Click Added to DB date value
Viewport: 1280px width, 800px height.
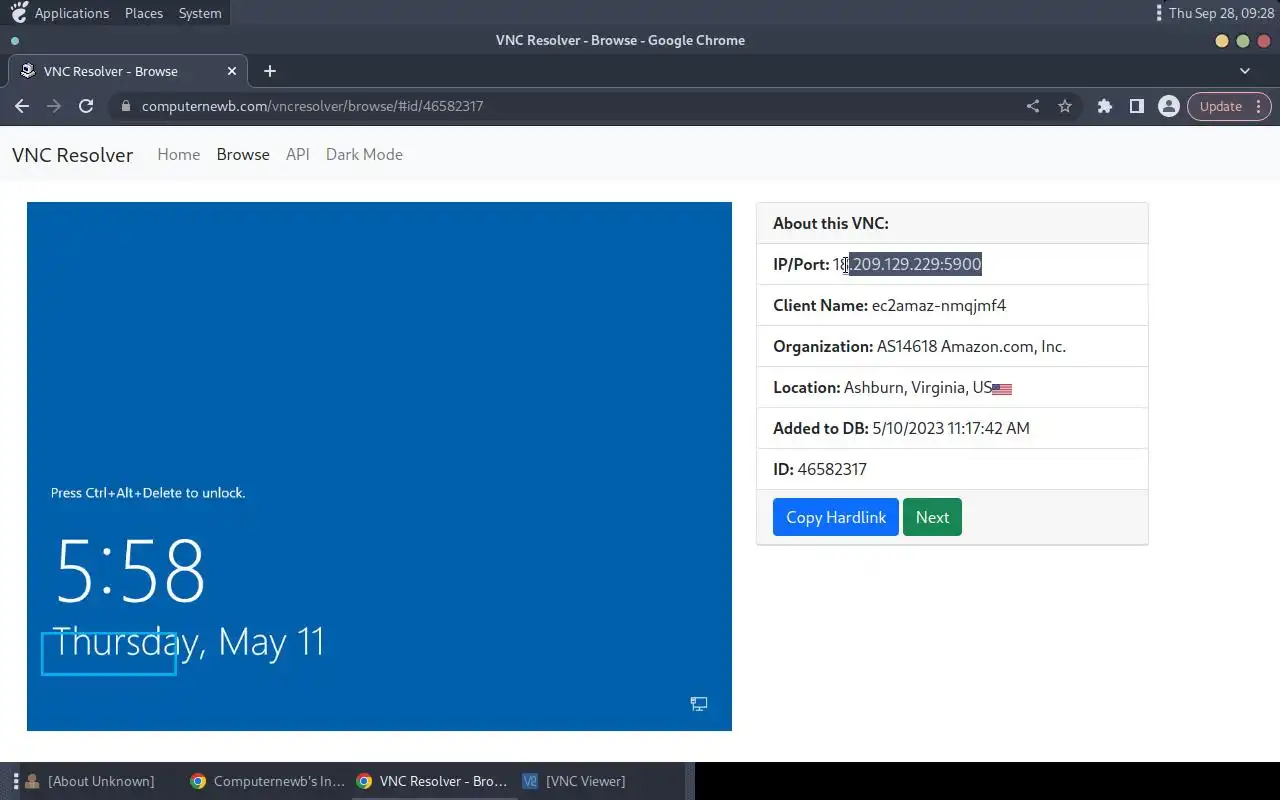[x=951, y=428]
